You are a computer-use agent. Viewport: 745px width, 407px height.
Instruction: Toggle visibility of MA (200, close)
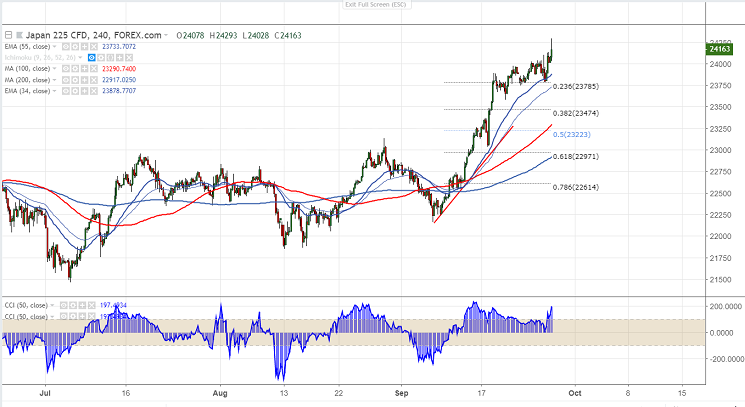click(66, 80)
